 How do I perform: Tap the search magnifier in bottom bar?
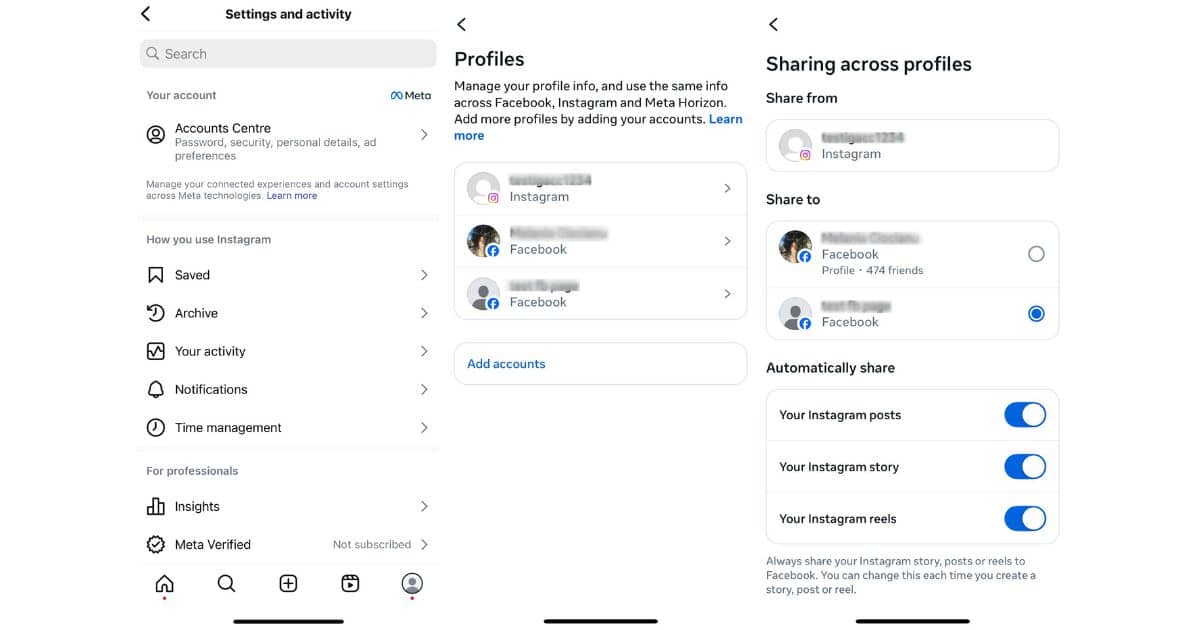[x=227, y=584]
